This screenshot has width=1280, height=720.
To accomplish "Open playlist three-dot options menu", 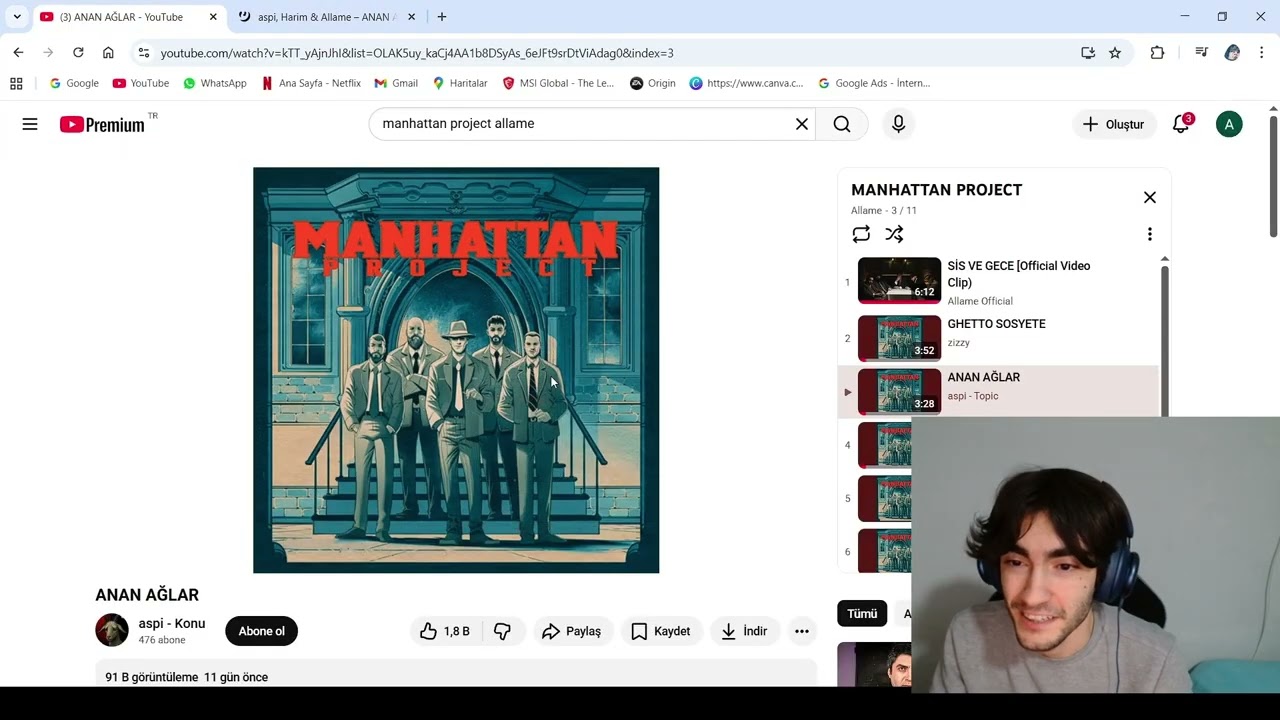I will pos(1150,234).
